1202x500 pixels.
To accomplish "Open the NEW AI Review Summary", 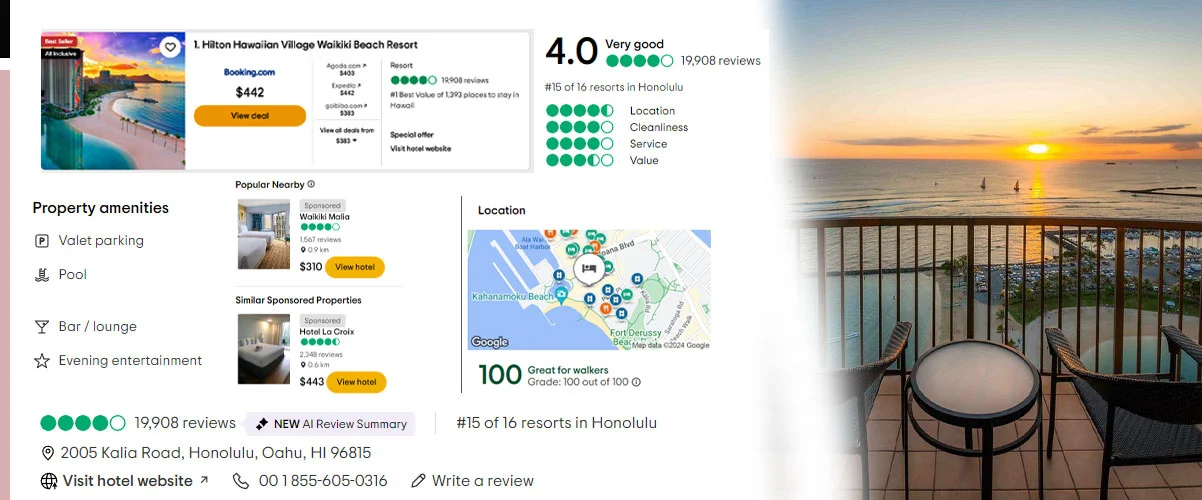I will pos(330,424).
